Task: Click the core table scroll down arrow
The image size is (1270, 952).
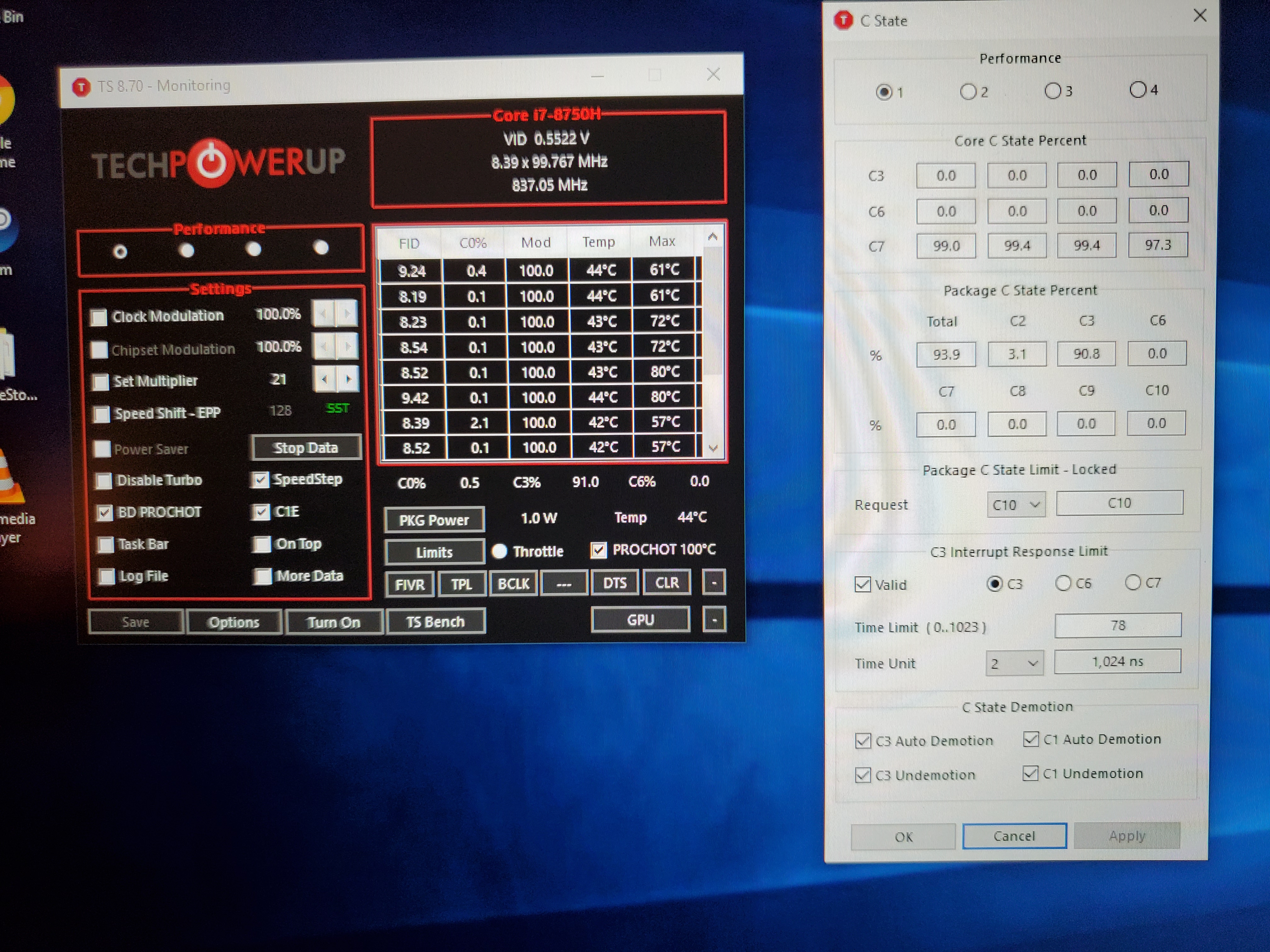Action: [713, 448]
